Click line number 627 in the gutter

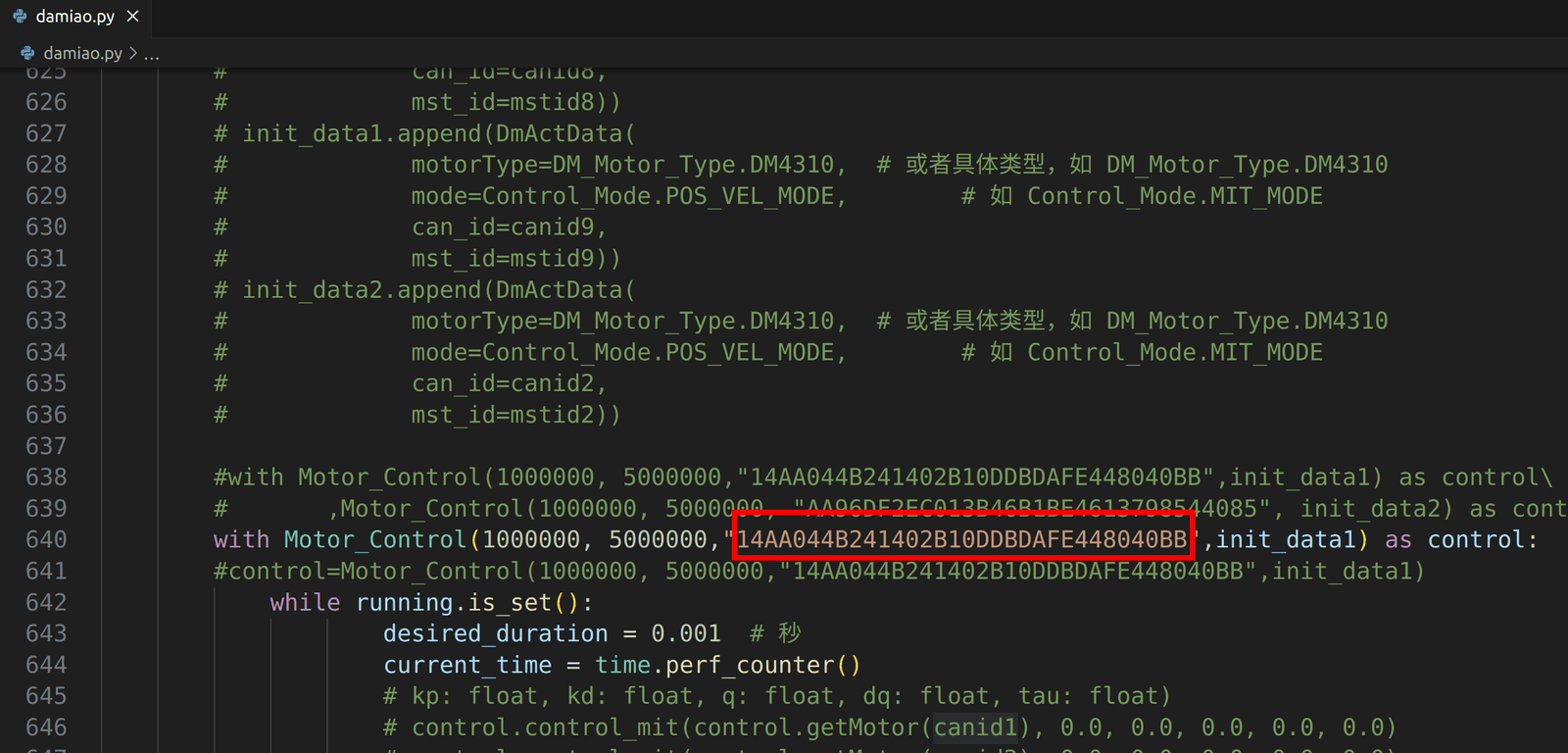(x=46, y=133)
